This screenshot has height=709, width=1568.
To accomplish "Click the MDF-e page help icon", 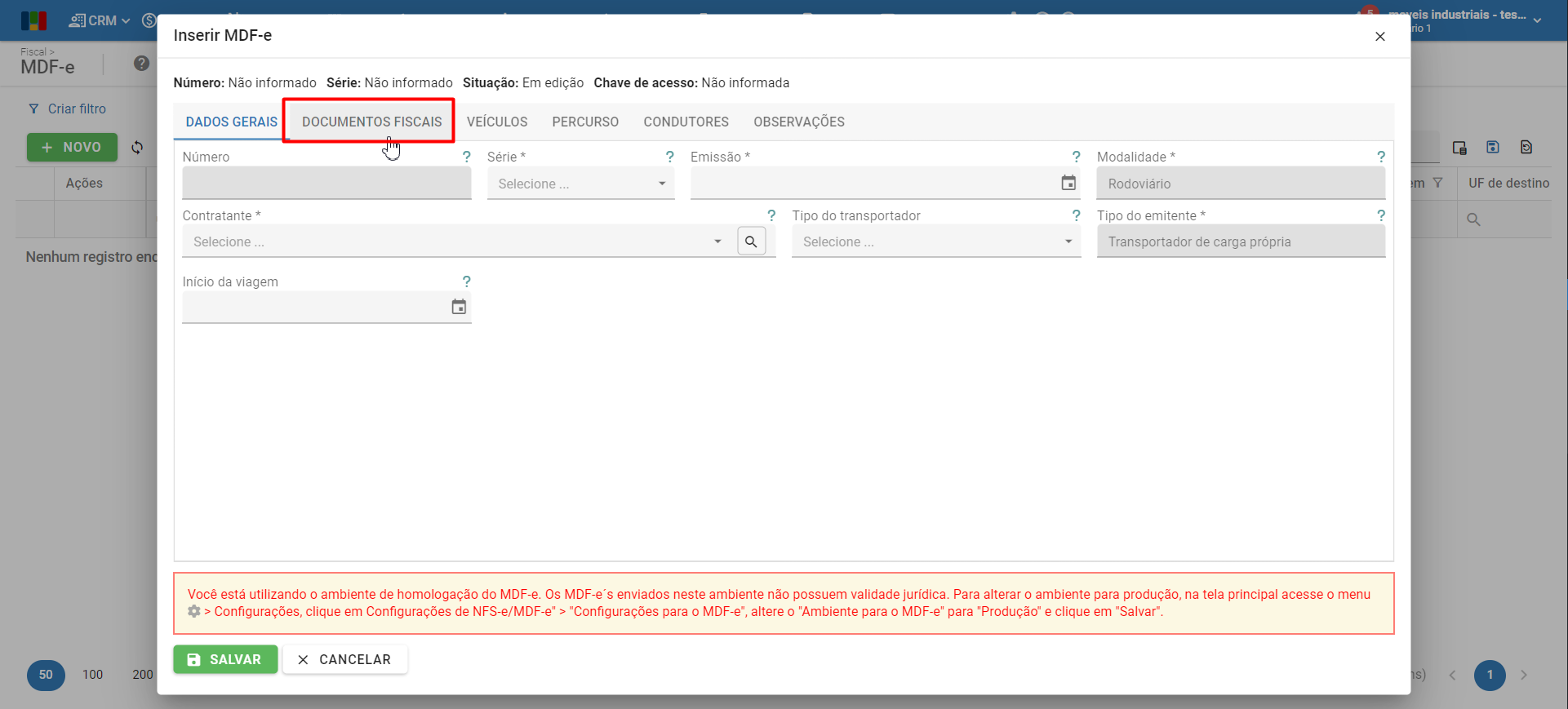I will (141, 64).
